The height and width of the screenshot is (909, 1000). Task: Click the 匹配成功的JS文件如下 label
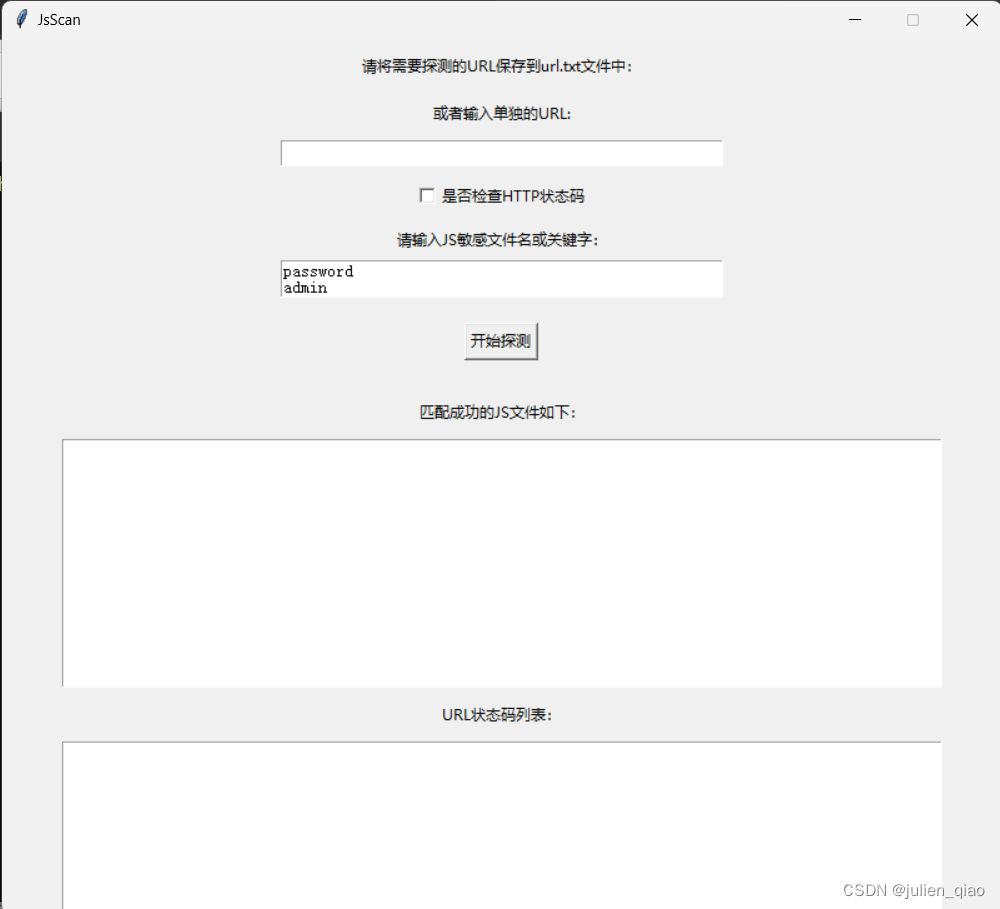(500, 412)
